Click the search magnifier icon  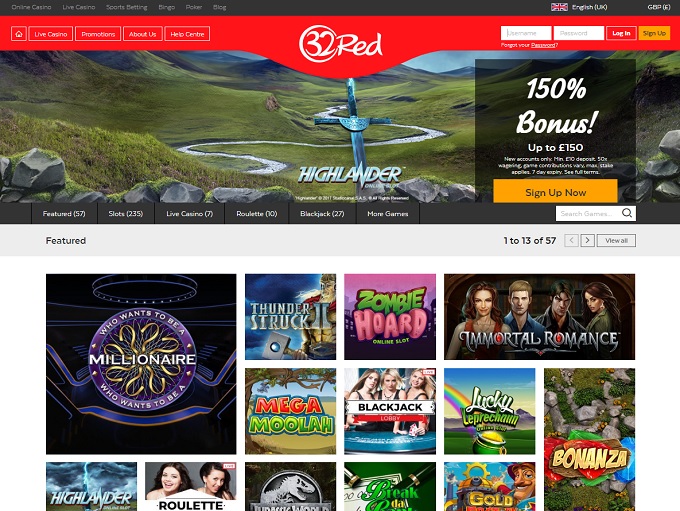click(x=627, y=213)
